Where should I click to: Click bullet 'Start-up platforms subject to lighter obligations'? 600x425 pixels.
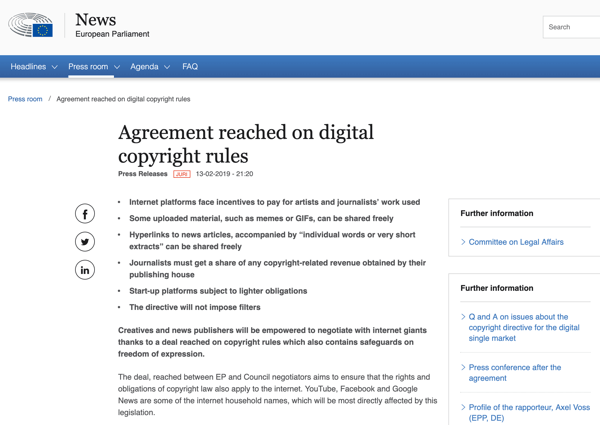(x=218, y=291)
